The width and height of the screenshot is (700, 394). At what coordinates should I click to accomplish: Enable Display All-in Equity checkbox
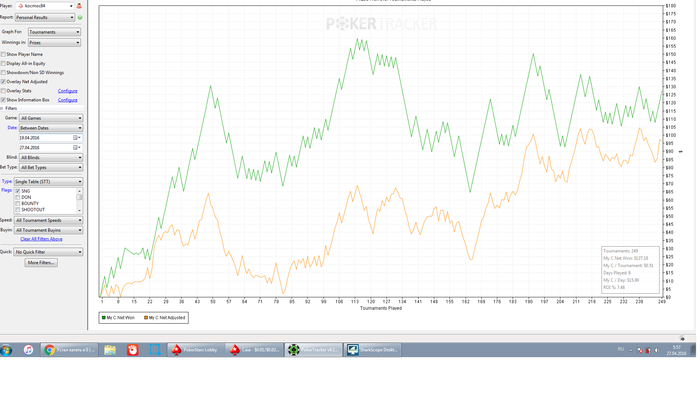[4, 64]
